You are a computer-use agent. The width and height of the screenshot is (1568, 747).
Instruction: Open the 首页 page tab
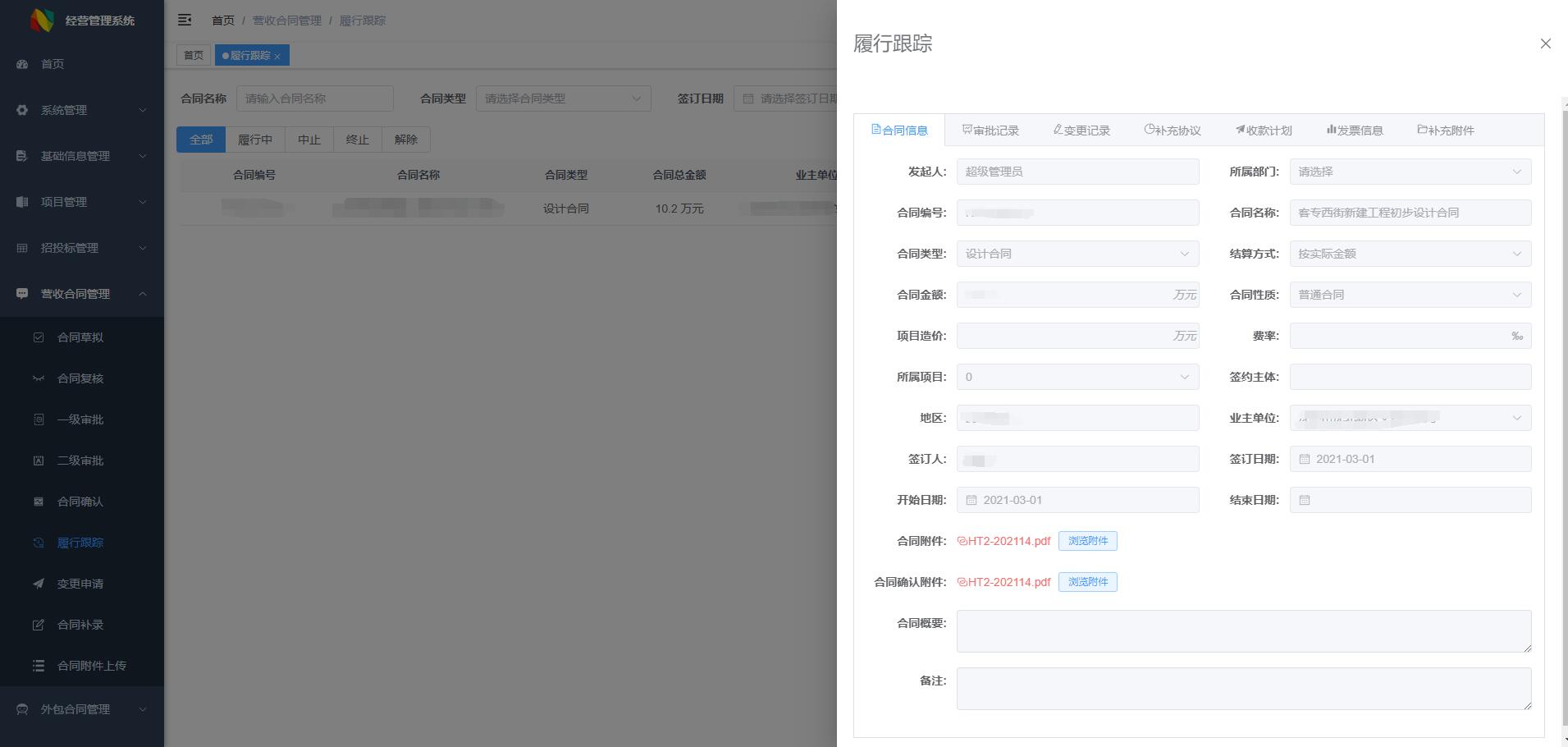point(194,56)
